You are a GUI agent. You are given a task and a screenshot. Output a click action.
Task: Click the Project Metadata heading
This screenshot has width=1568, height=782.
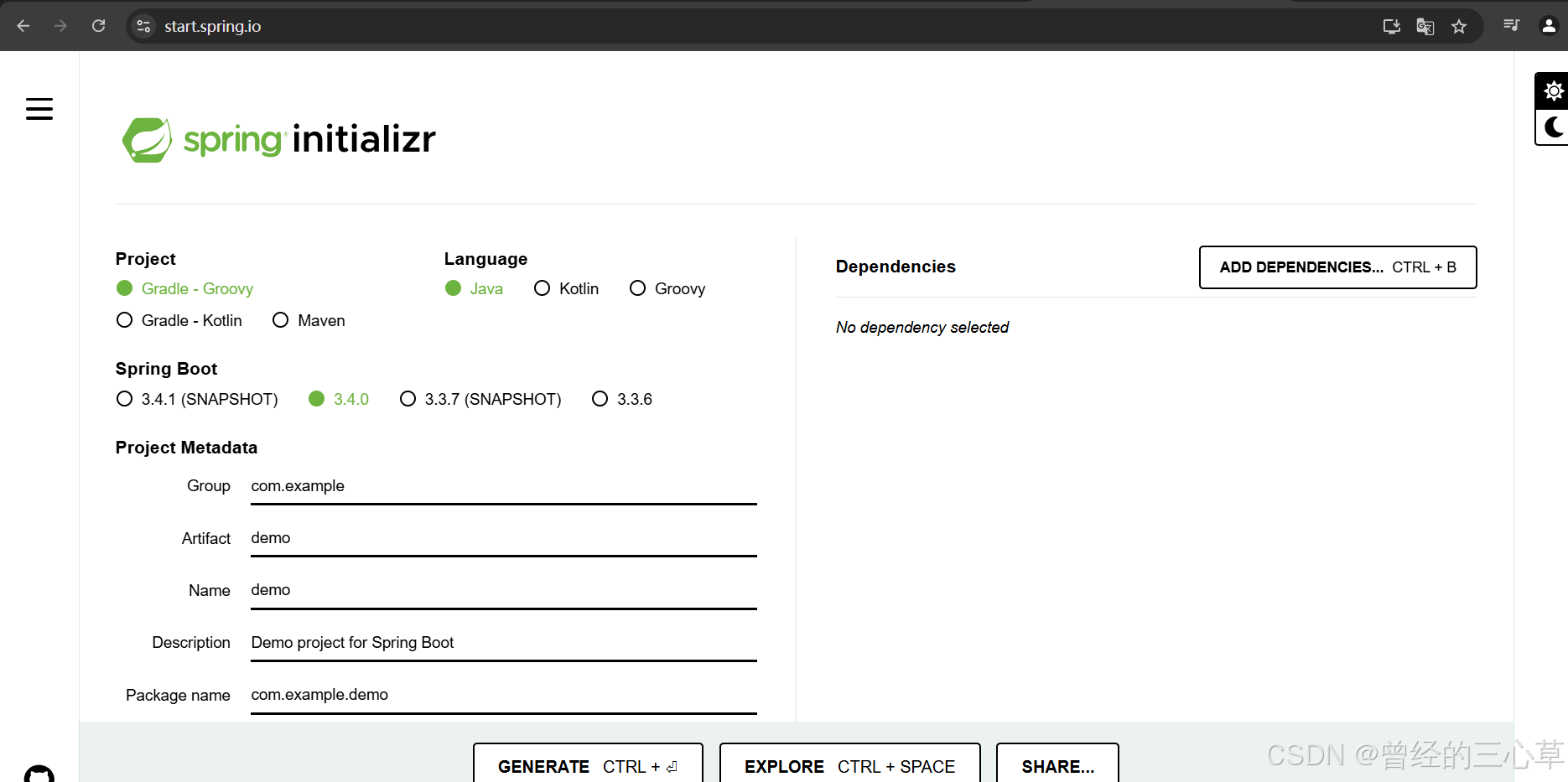[186, 448]
